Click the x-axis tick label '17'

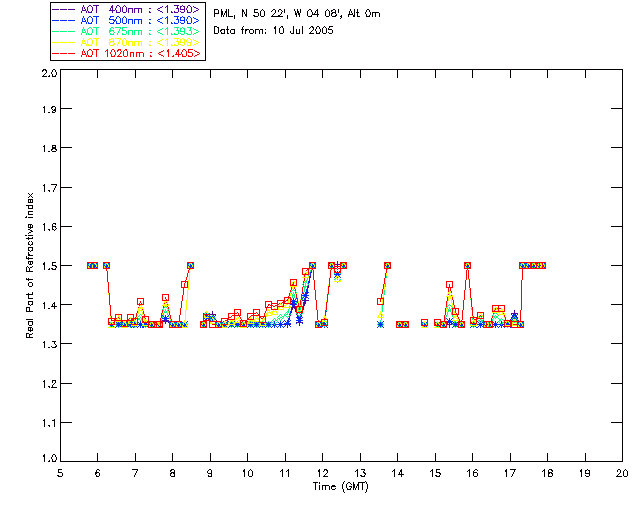[x=510, y=473]
